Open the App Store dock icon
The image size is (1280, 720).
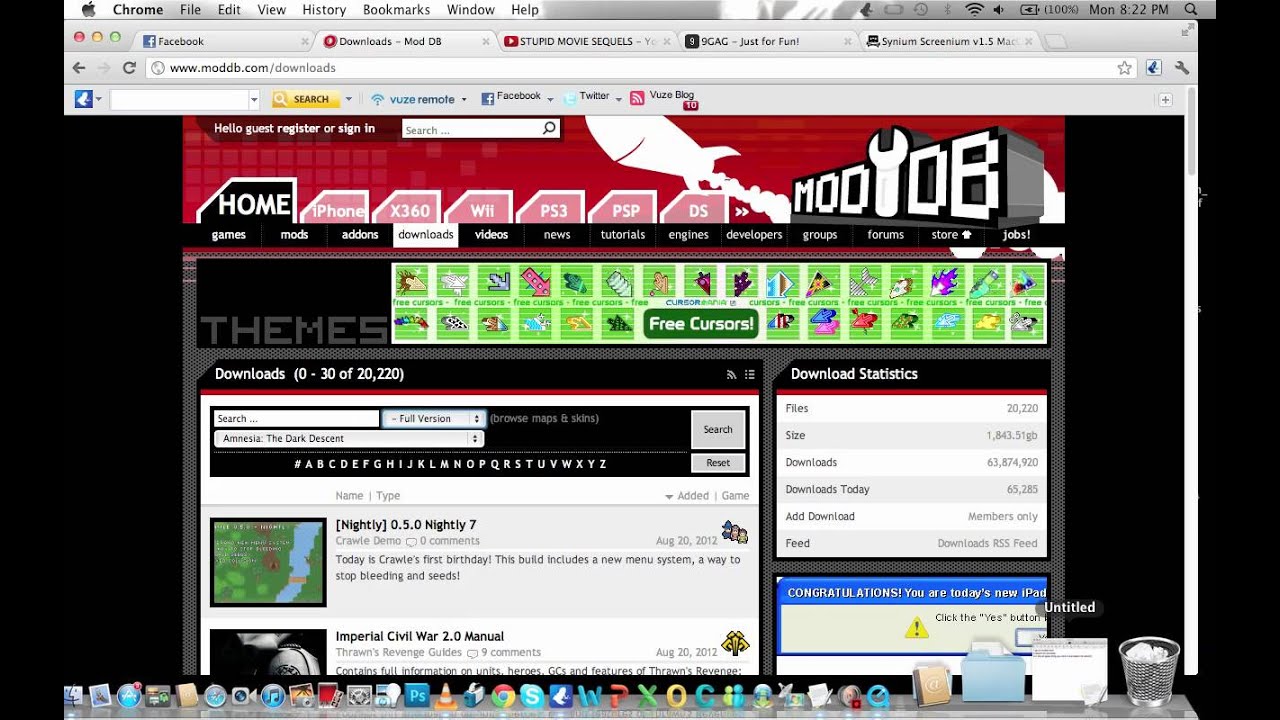[x=129, y=696]
